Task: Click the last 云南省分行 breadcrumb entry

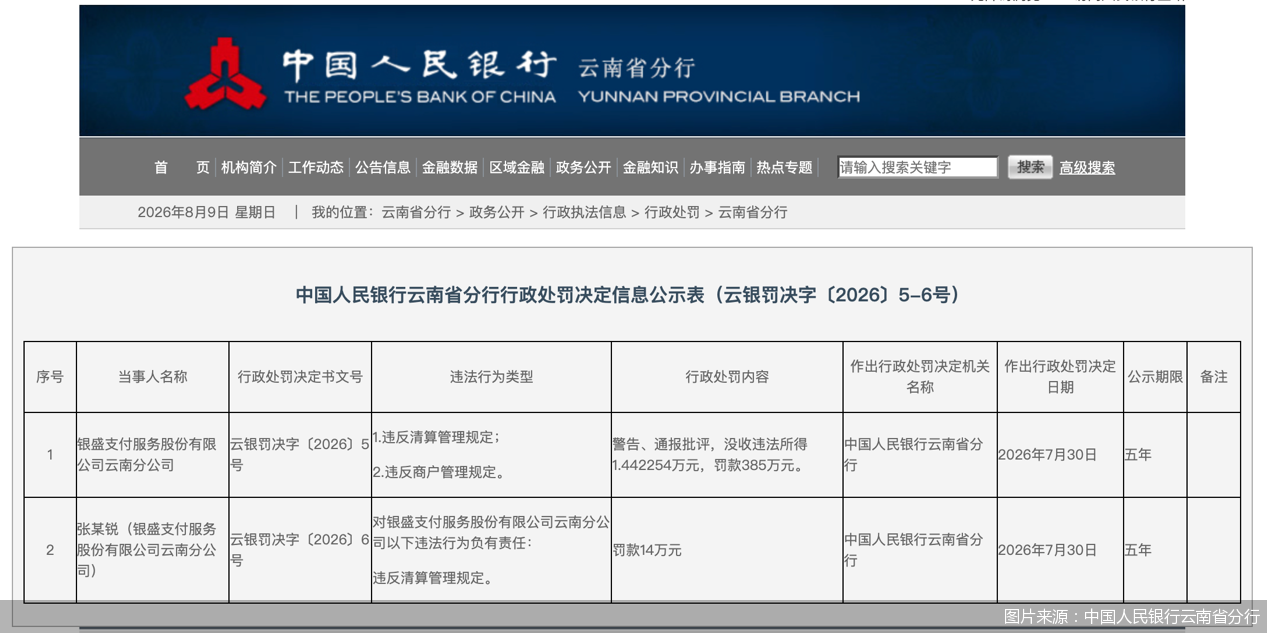Action: [753, 212]
